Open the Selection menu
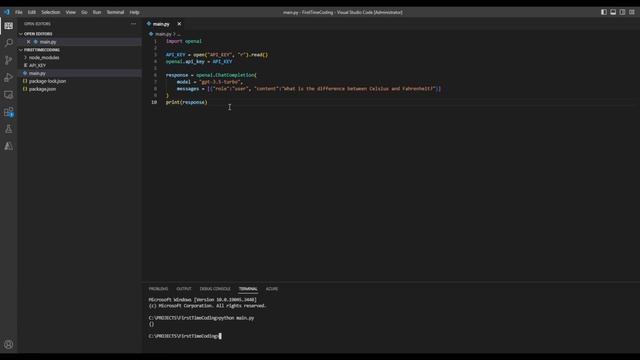The height and width of the screenshot is (360, 640). coord(51,12)
